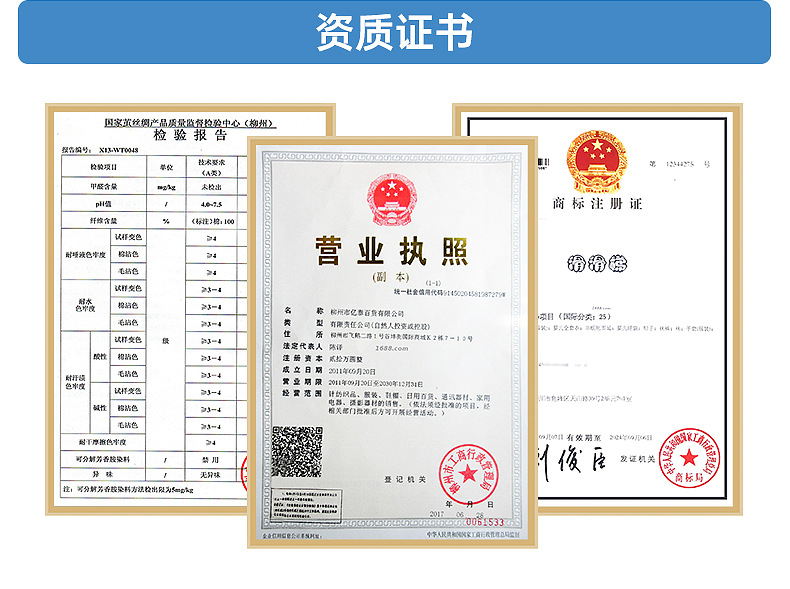This screenshot has width=790, height=589.
Task: Click the 国际分类: 25 line on the certificate
Action: pyautogui.click(x=574, y=316)
